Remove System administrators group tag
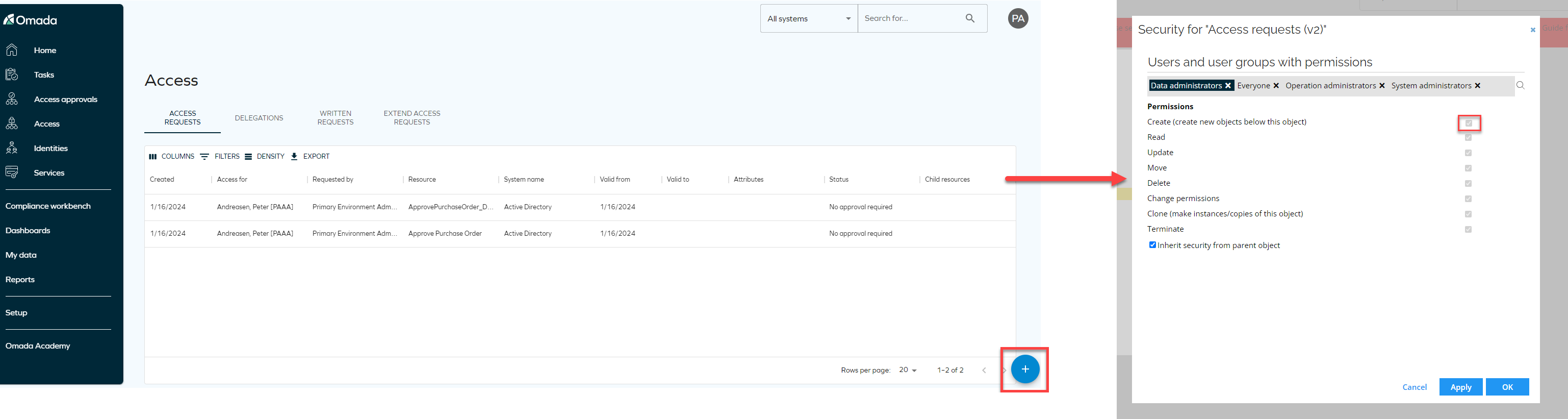Screen dimensions: 1568x419 (1477, 86)
